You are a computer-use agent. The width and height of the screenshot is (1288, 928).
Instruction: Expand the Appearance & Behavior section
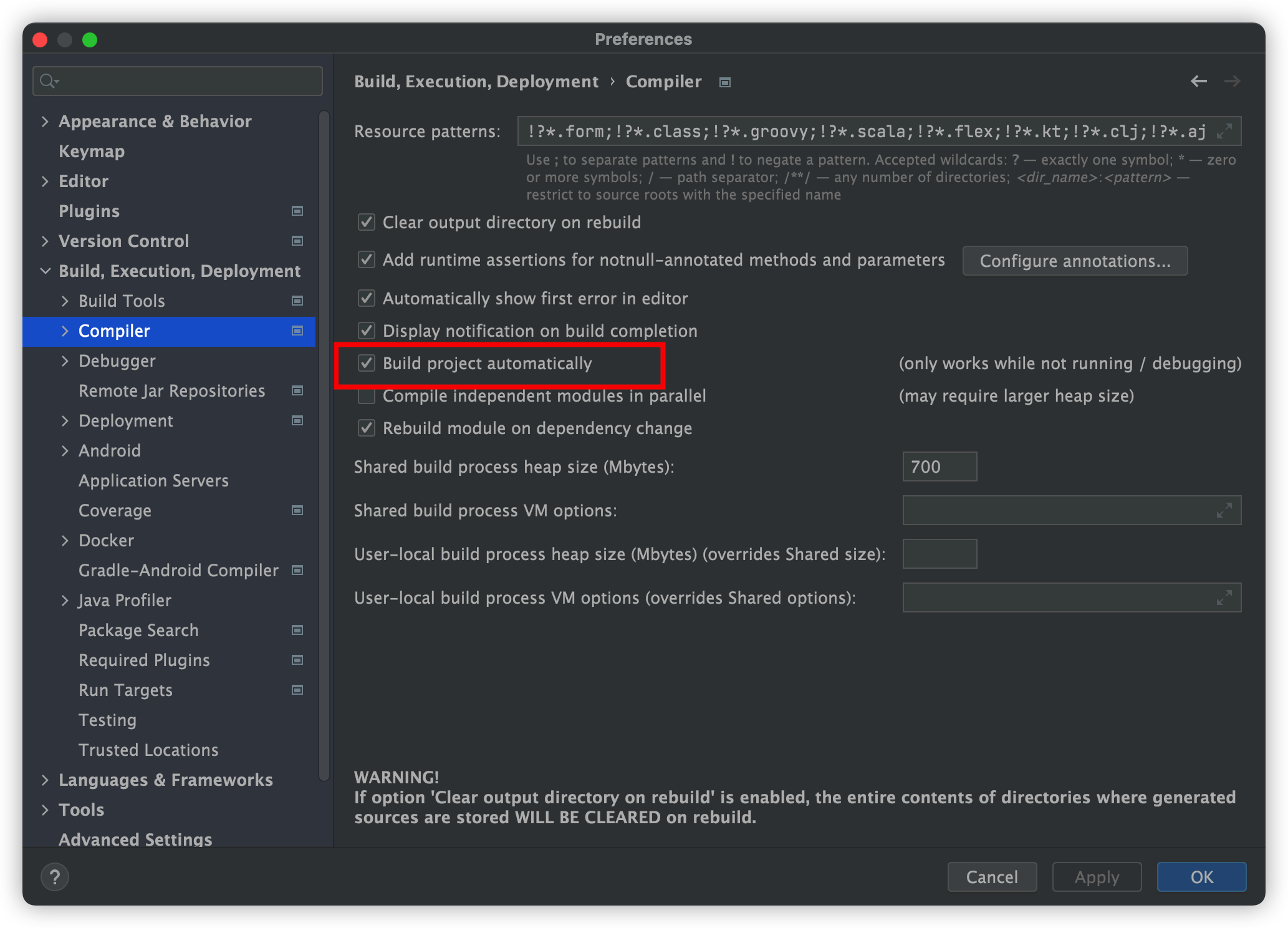(45, 121)
